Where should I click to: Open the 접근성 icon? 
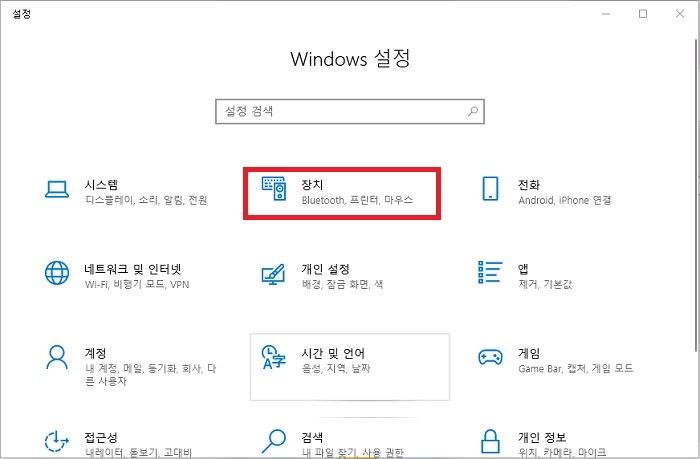57,441
